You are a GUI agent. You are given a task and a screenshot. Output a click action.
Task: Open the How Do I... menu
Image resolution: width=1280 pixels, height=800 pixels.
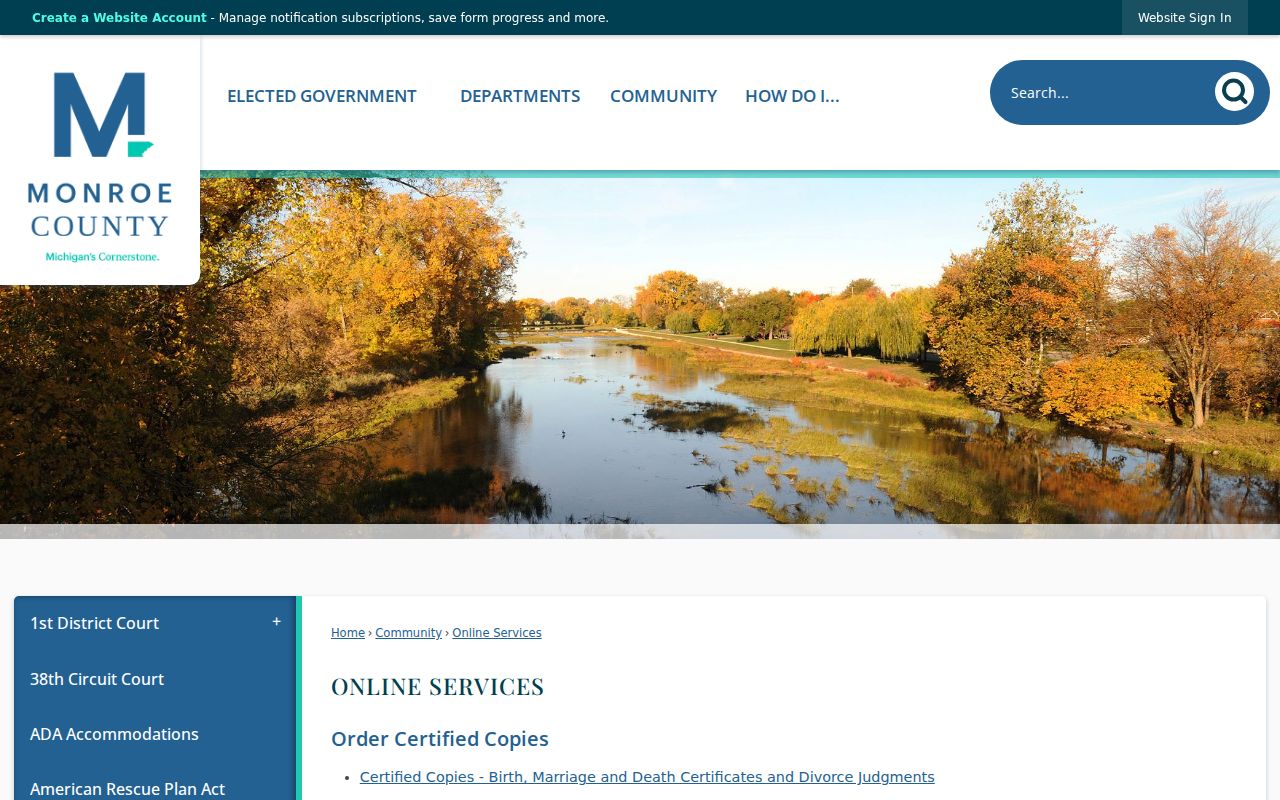792,96
